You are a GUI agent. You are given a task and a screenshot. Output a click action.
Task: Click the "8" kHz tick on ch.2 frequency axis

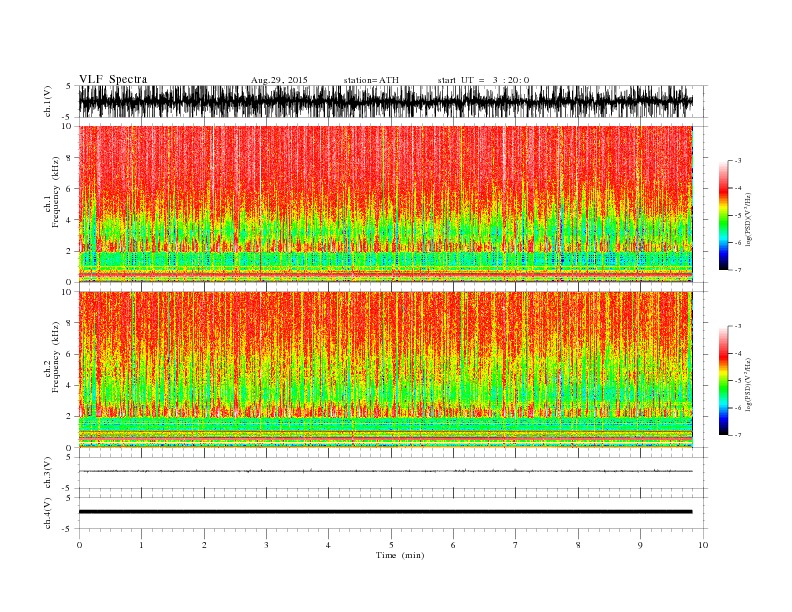click(69, 323)
